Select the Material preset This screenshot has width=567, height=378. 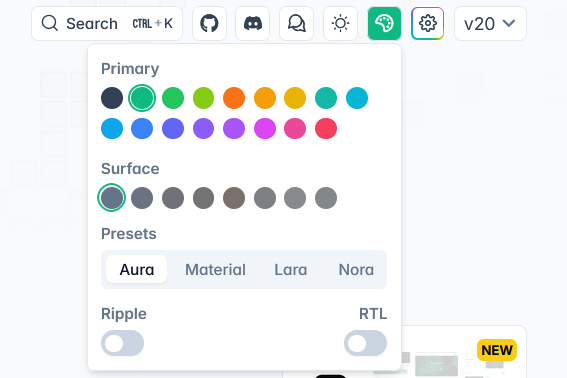[x=215, y=269]
